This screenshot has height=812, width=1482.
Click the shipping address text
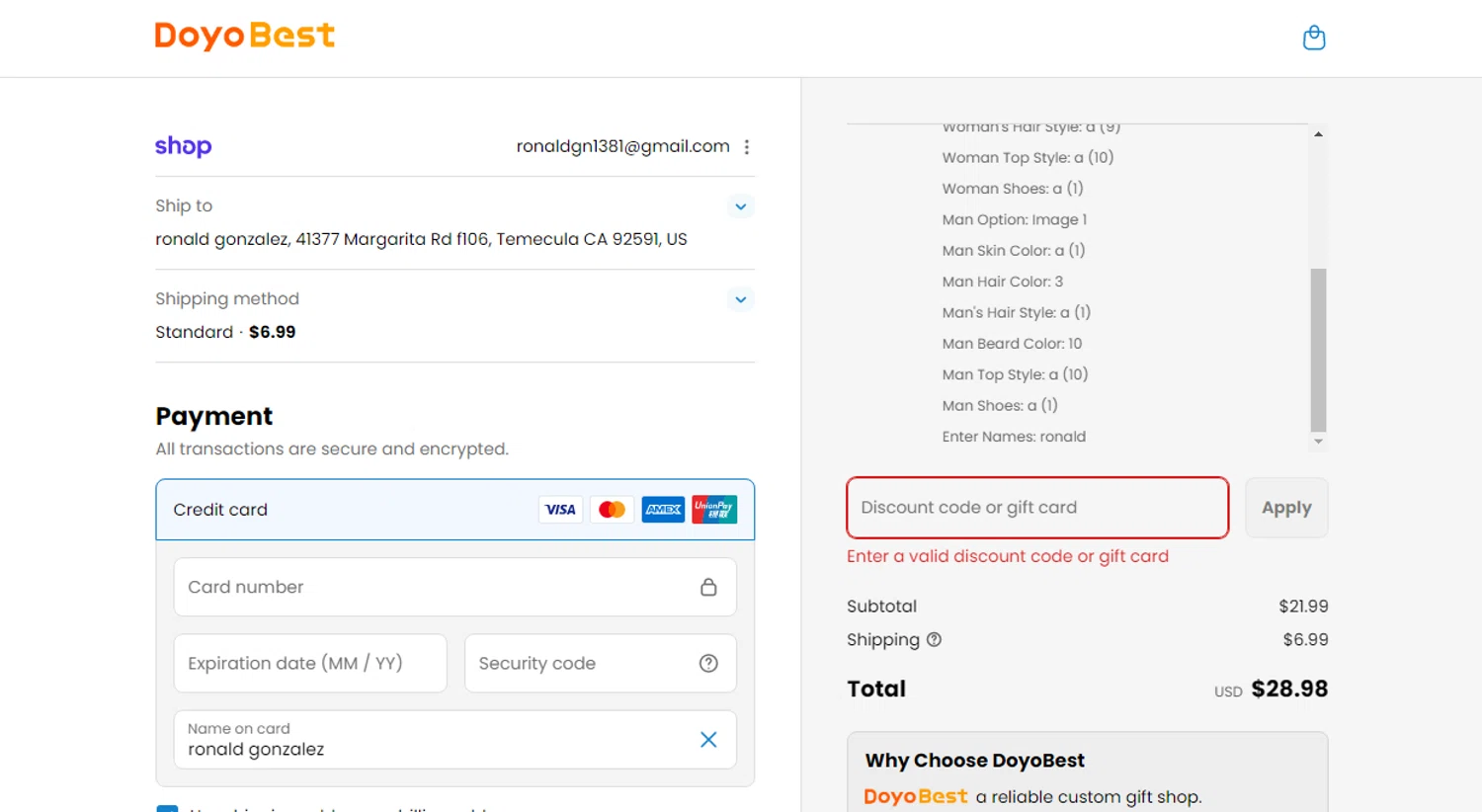coord(421,239)
